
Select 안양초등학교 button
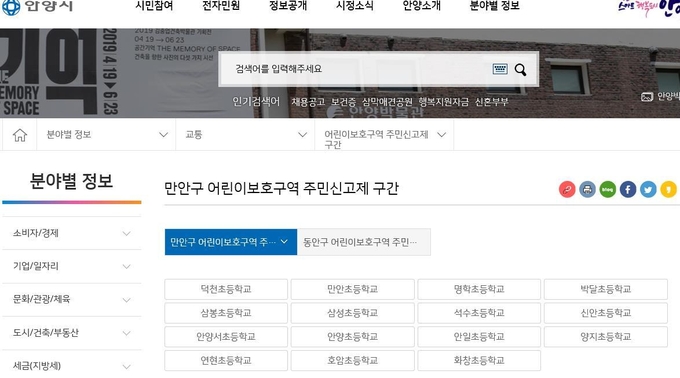pyautogui.click(x=353, y=337)
